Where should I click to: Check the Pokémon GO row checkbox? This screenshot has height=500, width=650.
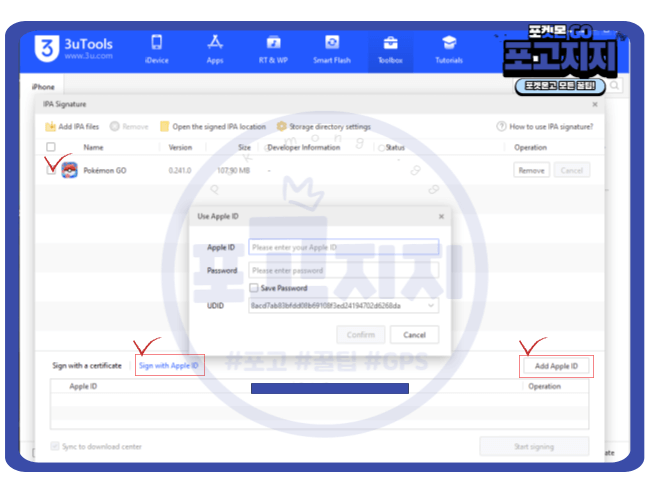tap(51, 170)
